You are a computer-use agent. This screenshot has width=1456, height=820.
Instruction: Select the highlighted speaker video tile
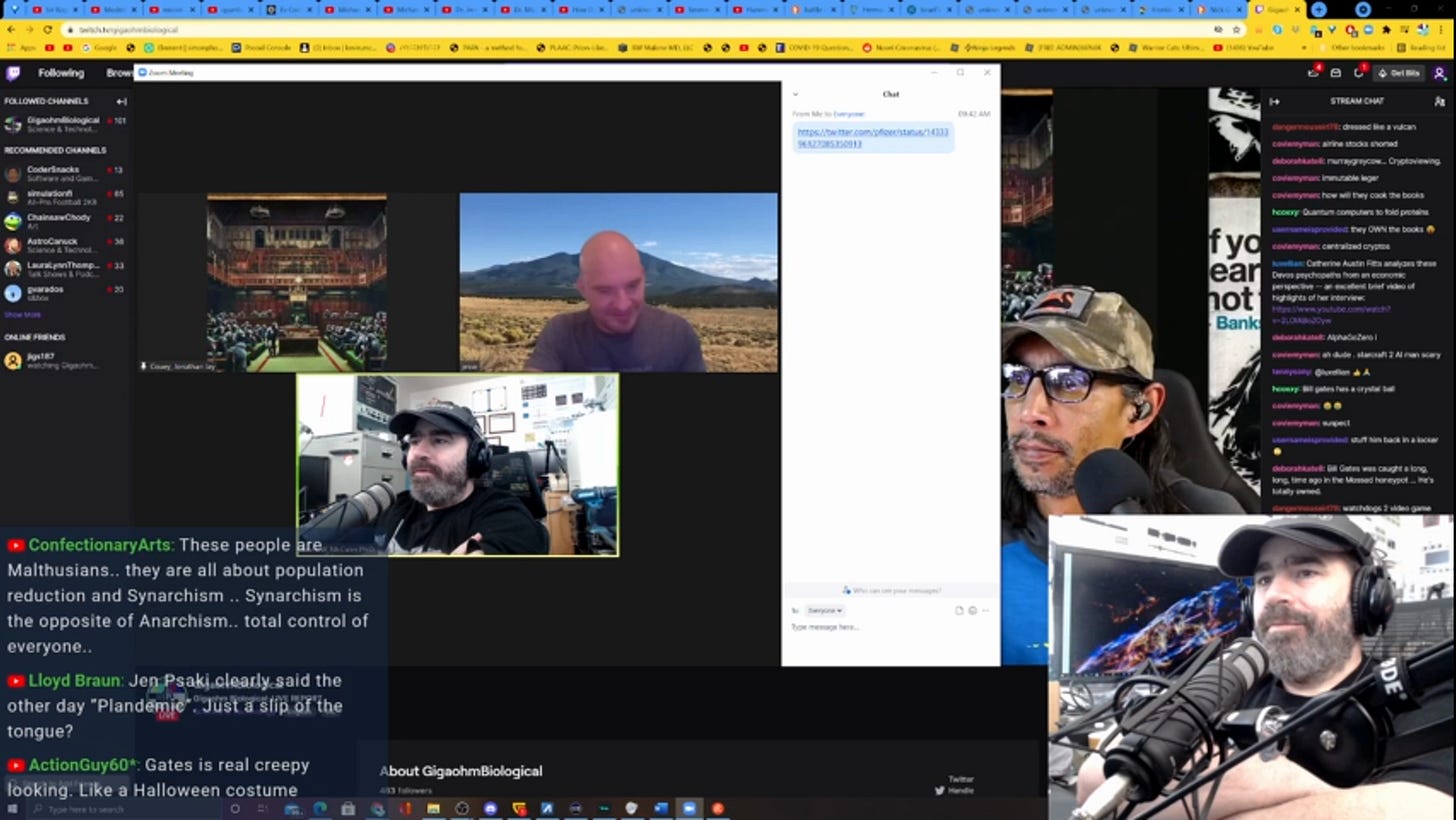click(458, 465)
